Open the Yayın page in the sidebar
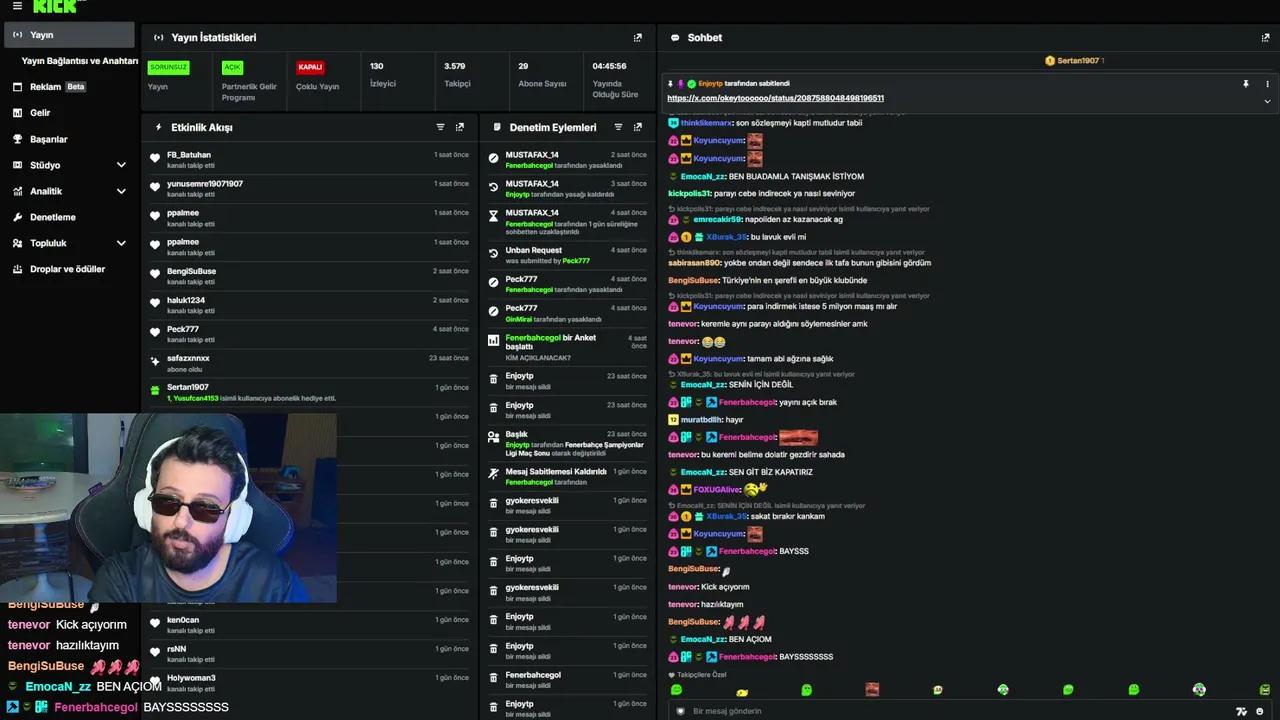The width and height of the screenshot is (1280, 720). tap(68, 35)
